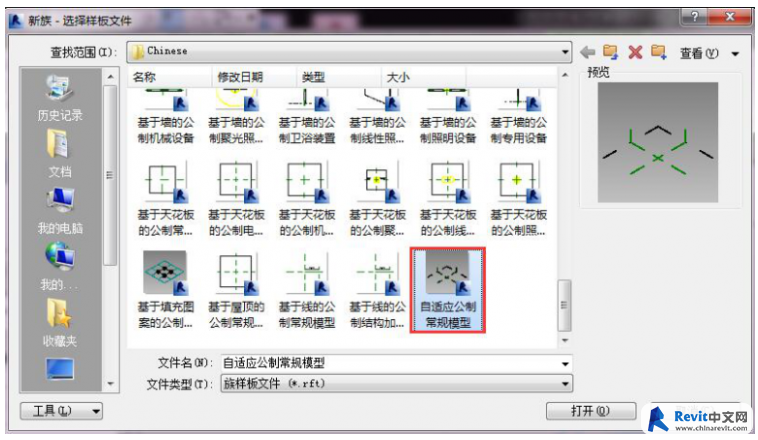Select 自适应公制常规模型 template

pyautogui.click(x=448, y=290)
